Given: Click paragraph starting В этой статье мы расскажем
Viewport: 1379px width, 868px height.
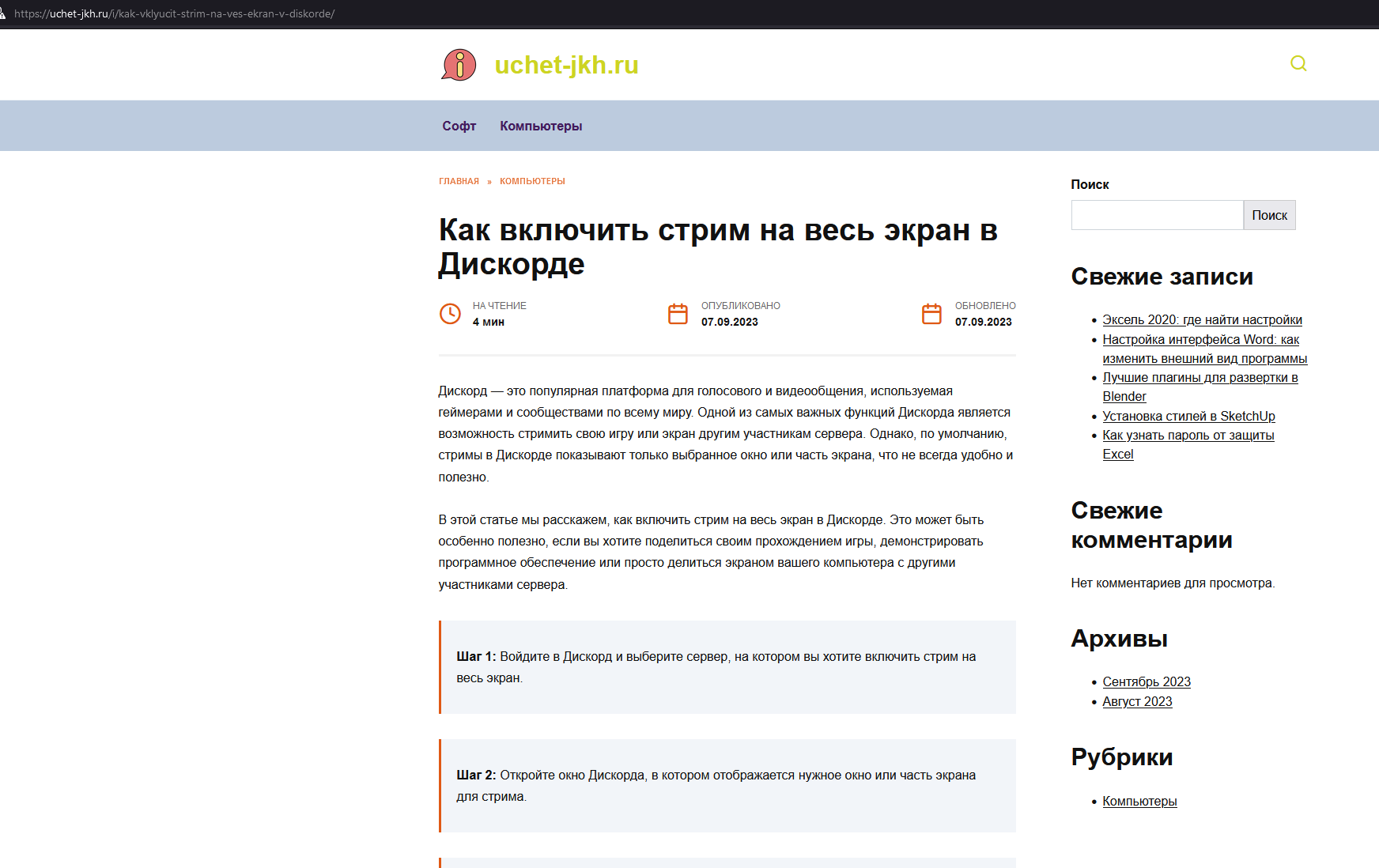Looking at the screenshot, I should (x=712, y=552).
